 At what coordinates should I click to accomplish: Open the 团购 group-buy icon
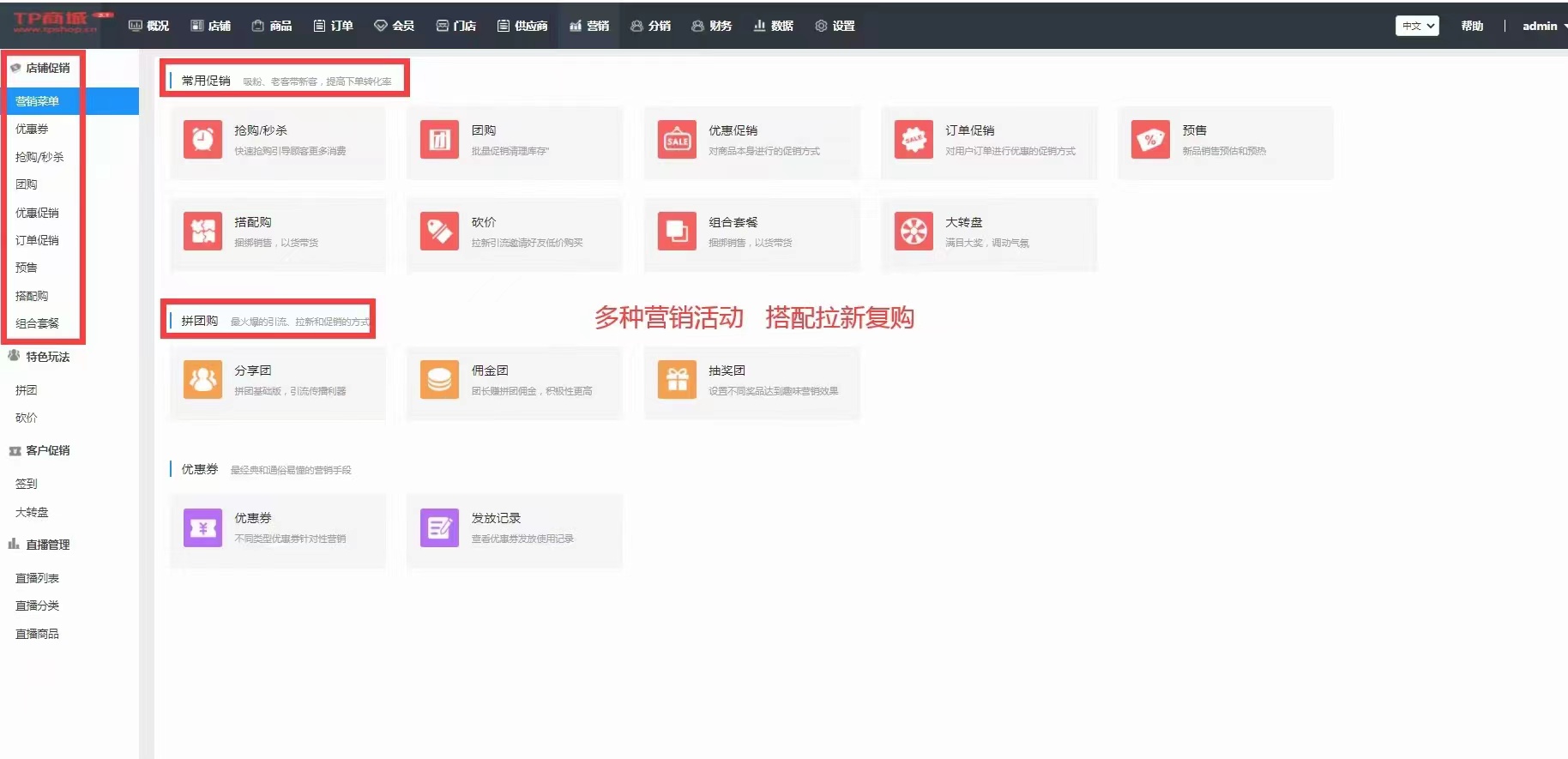[x=439, y=139]
